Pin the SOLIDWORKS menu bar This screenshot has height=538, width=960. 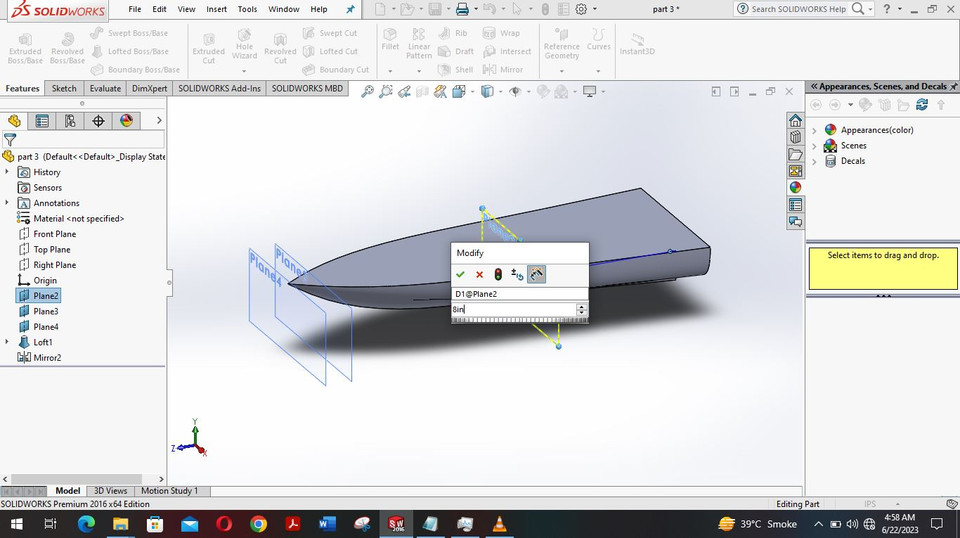(350, 9)
